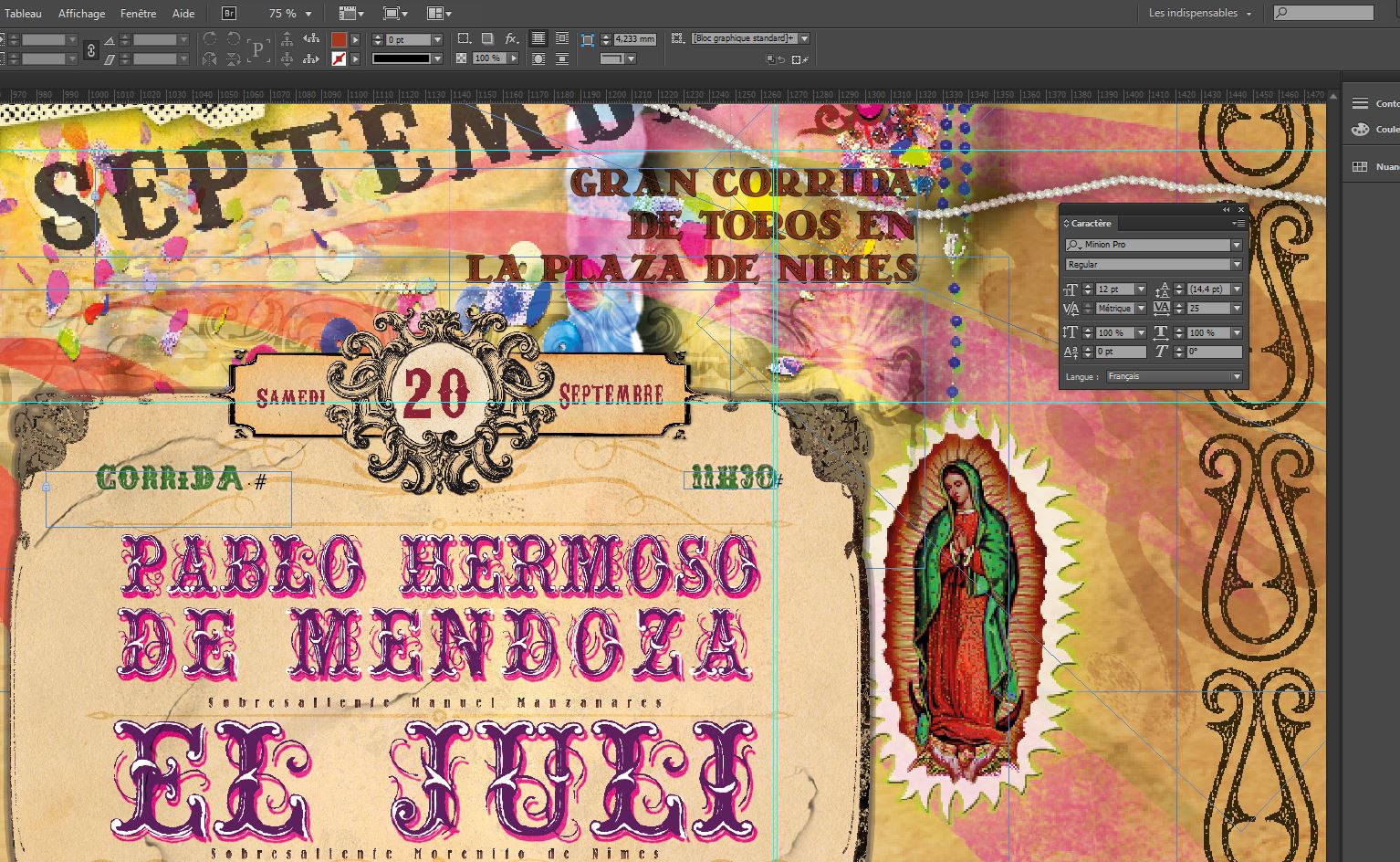Click the flip horizontal icon
Image resolution: width=1400 pixels, height=862 pixels.
coord(210,58)
